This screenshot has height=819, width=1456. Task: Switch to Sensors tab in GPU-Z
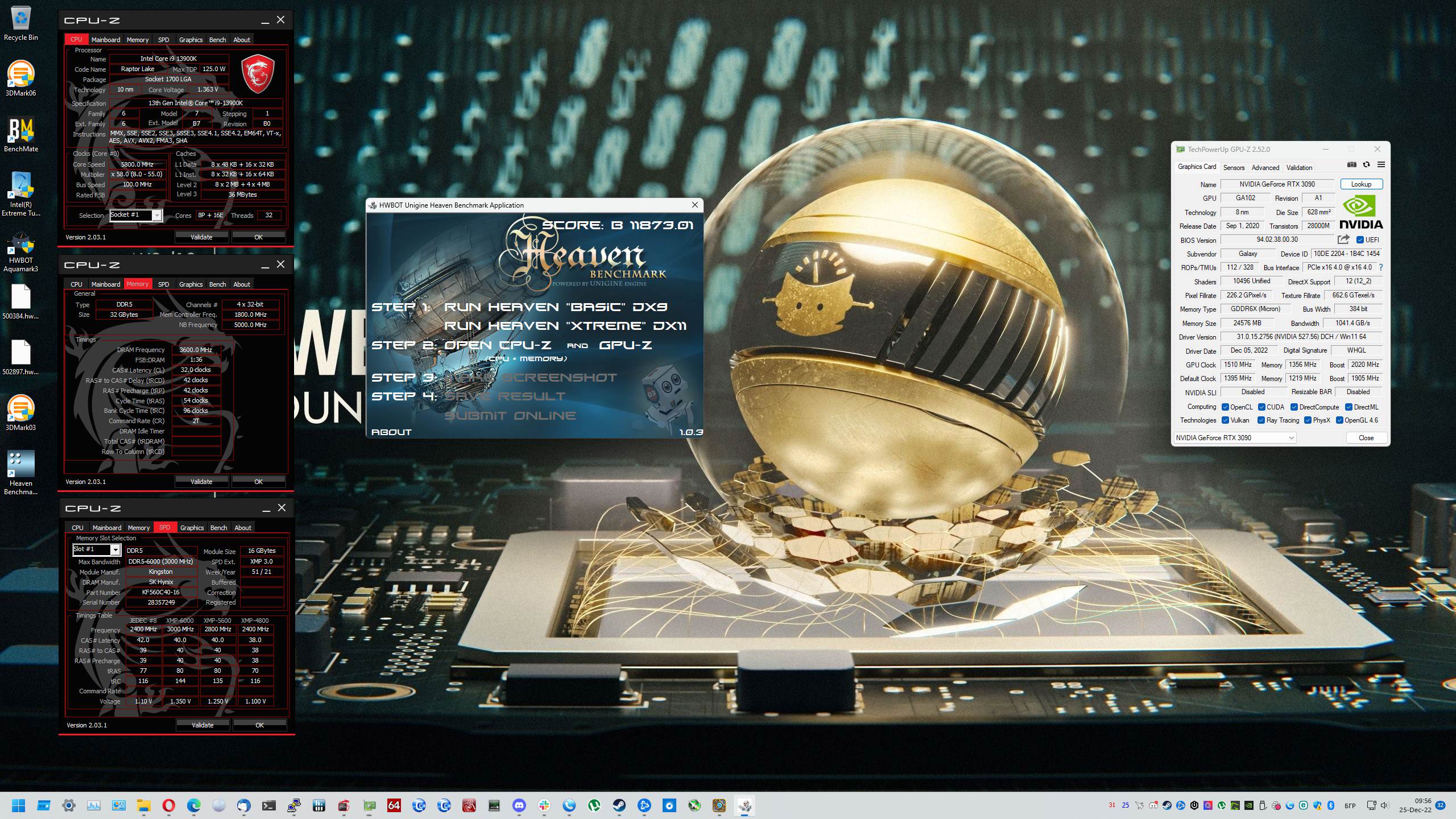pos(1234,167)
